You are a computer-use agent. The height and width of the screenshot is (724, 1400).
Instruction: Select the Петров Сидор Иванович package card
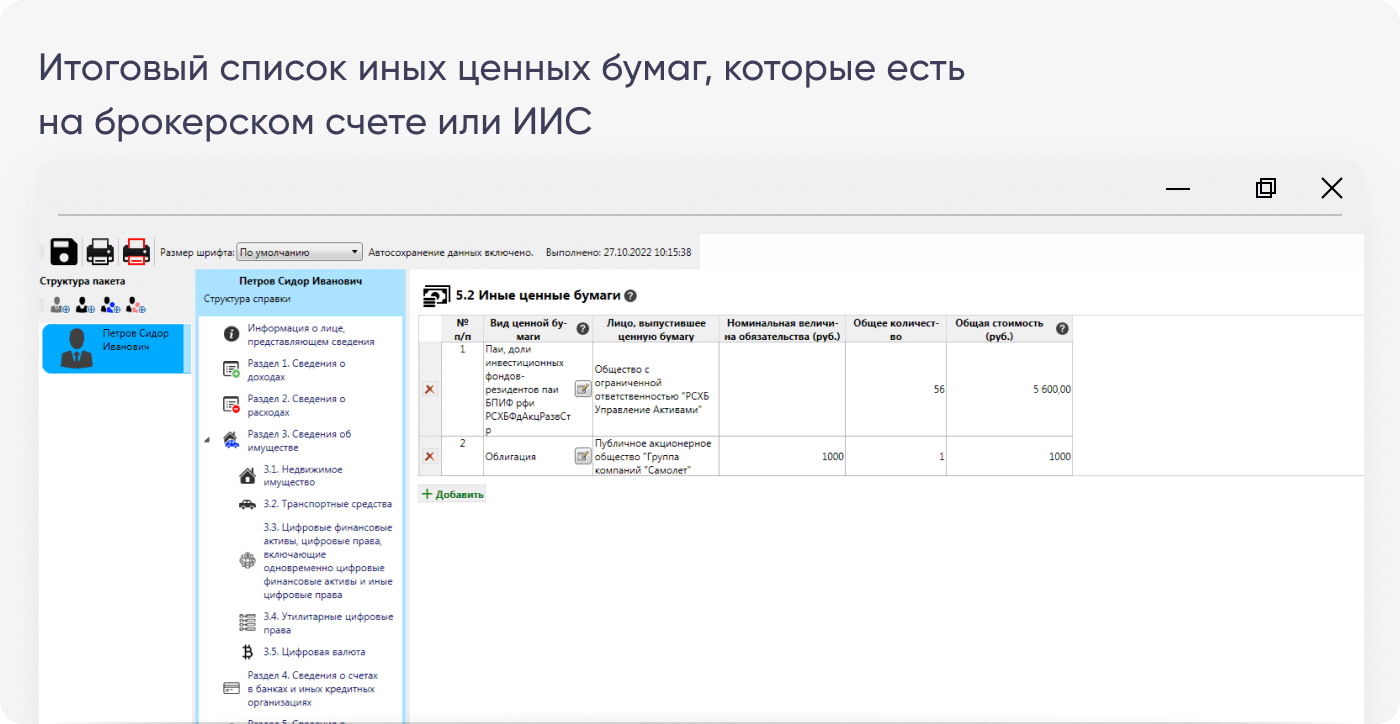[x=115, y=348]
